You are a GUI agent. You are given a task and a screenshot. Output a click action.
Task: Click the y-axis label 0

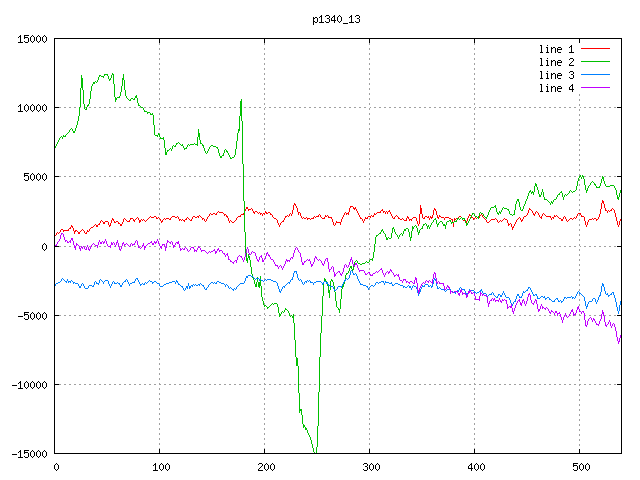[x=44, y=247]
